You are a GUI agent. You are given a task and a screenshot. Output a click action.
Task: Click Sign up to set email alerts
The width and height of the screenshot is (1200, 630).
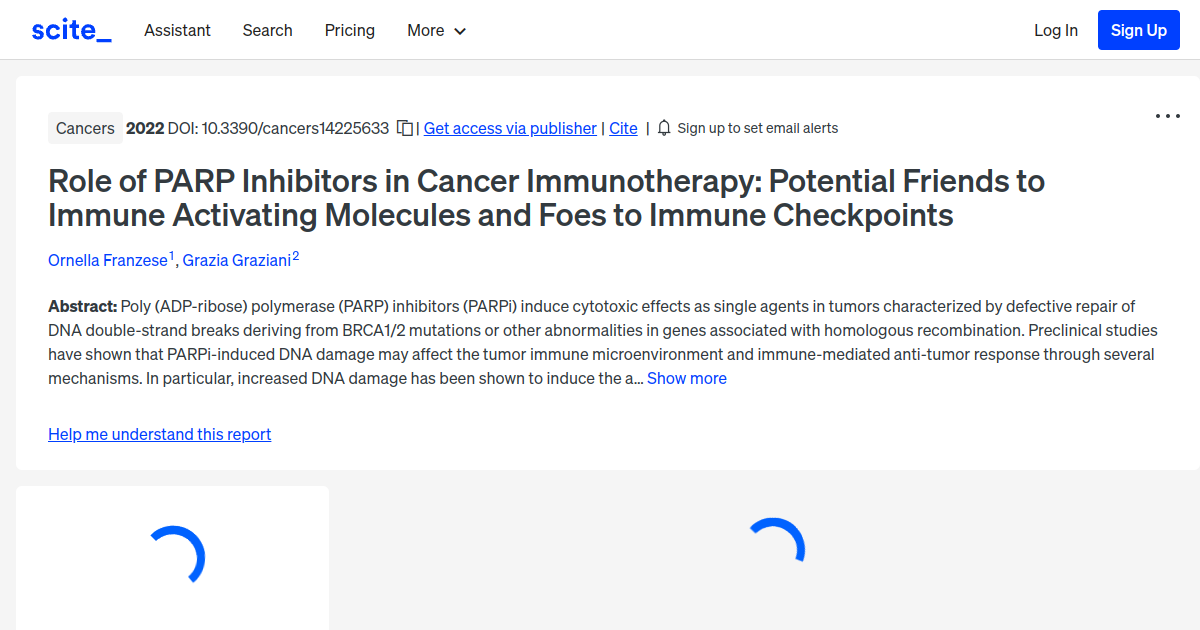758,128
